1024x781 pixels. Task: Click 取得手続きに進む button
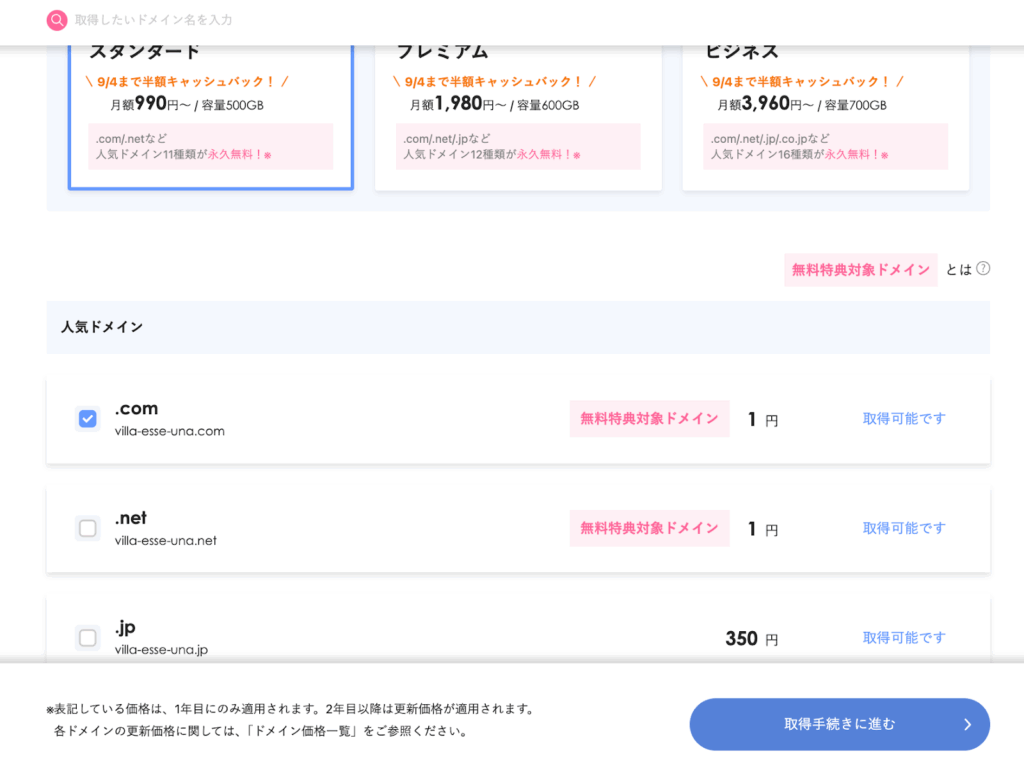point(838,725)
